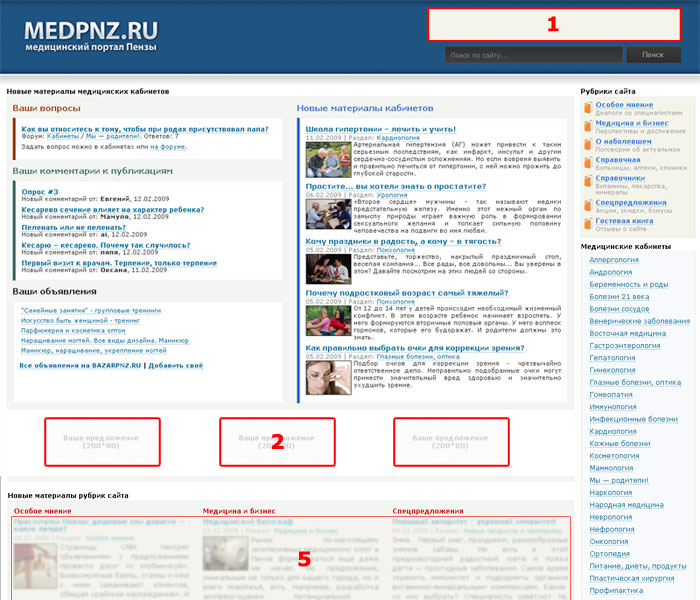This screenshot has width=700, height=600.
Task: Open the Аллергология cabinet
Action: (x=614, y=260)
